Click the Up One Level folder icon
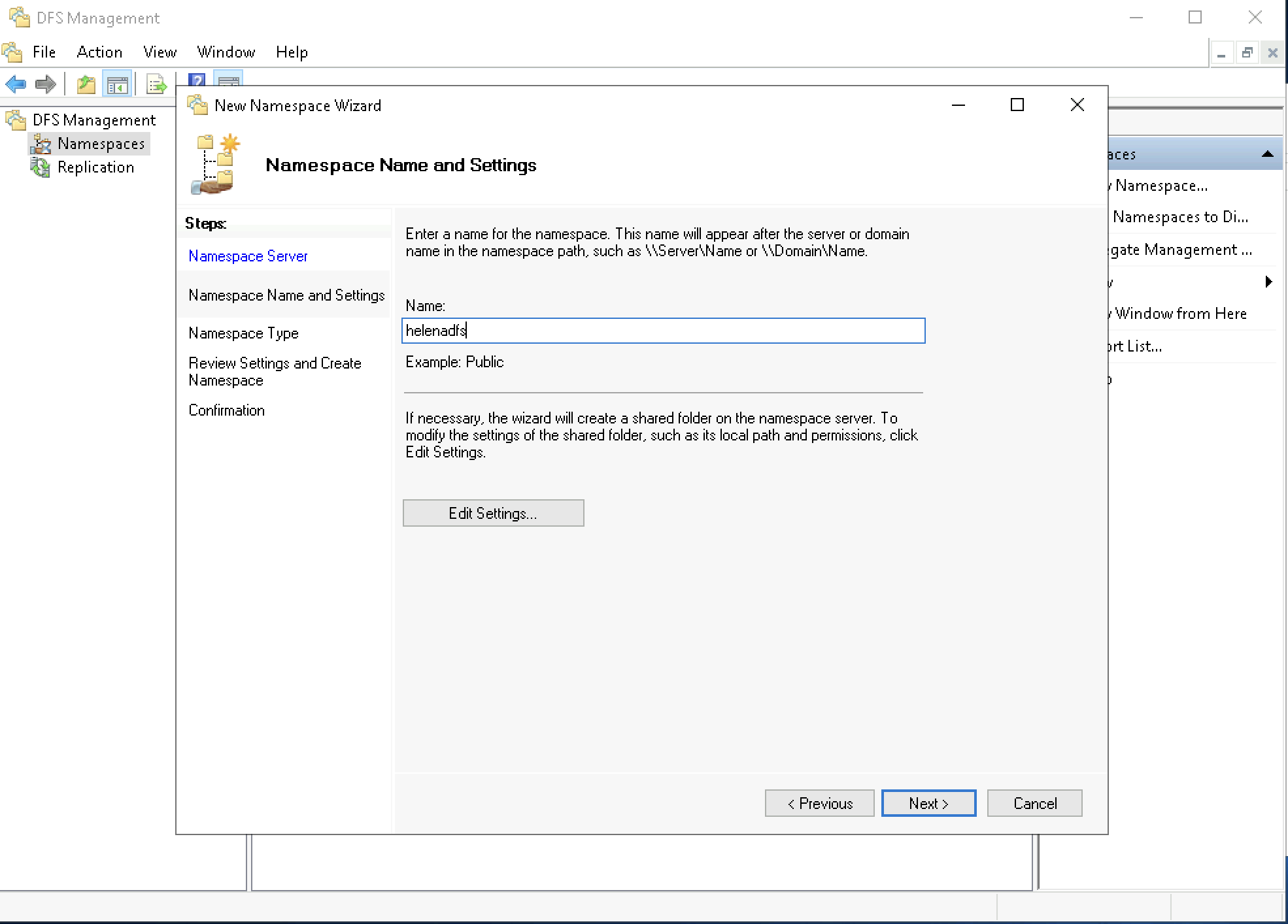Viewport: 1288px width, 924px height. pyautogui.click(x=86, y=84)
